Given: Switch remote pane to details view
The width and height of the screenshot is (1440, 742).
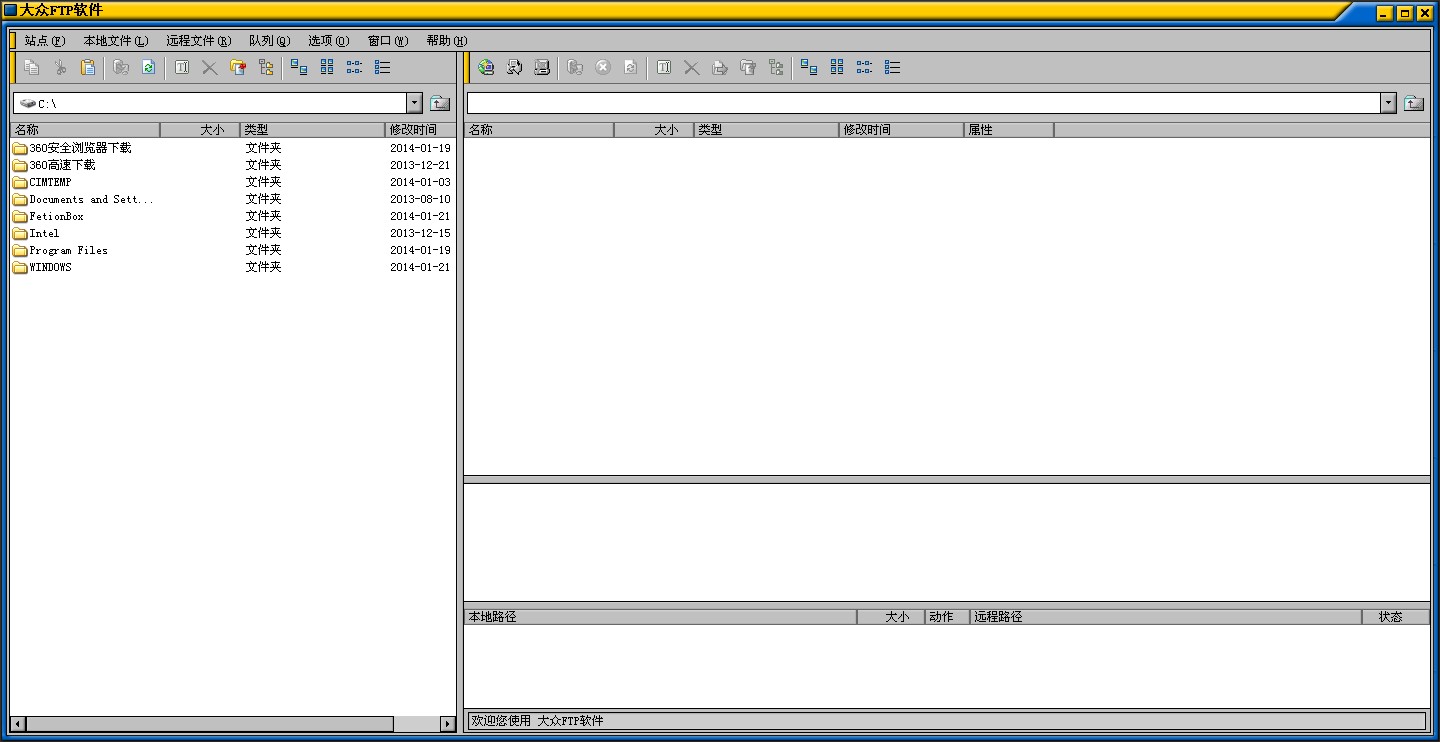Looking at the screenshot, I should (x=893, y=67).
